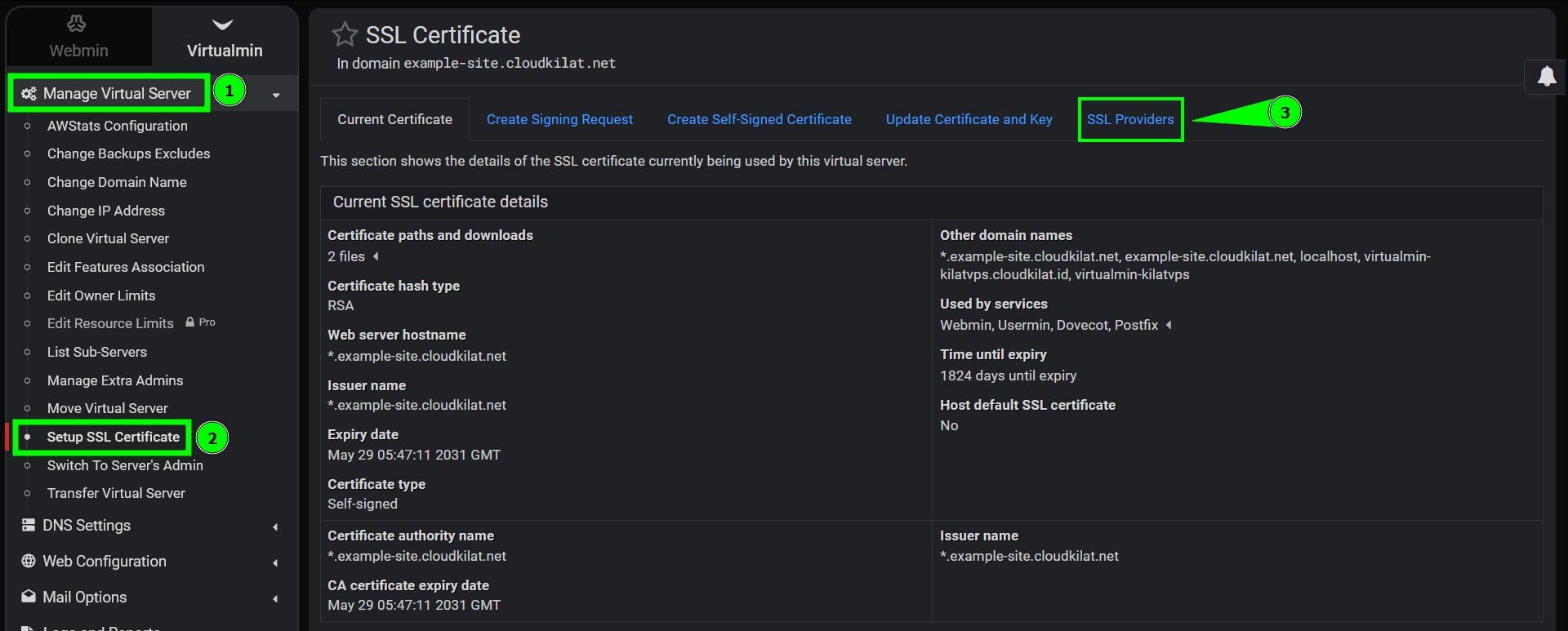Open Edit Features Association

(126, 267)
